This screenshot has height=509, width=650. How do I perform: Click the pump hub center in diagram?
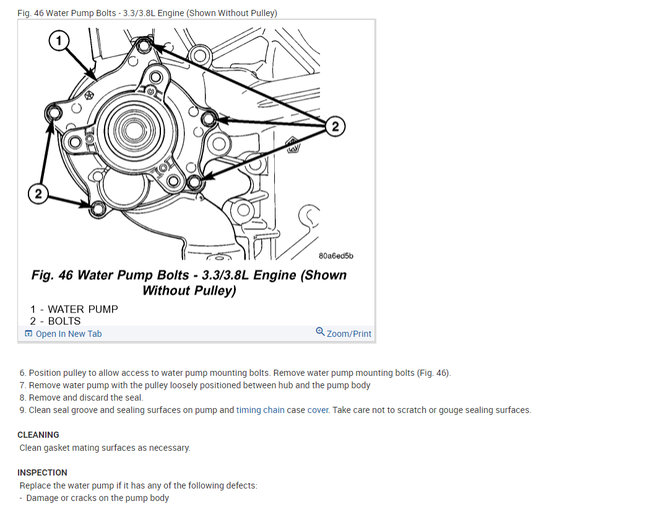click(x=133, y=130)
